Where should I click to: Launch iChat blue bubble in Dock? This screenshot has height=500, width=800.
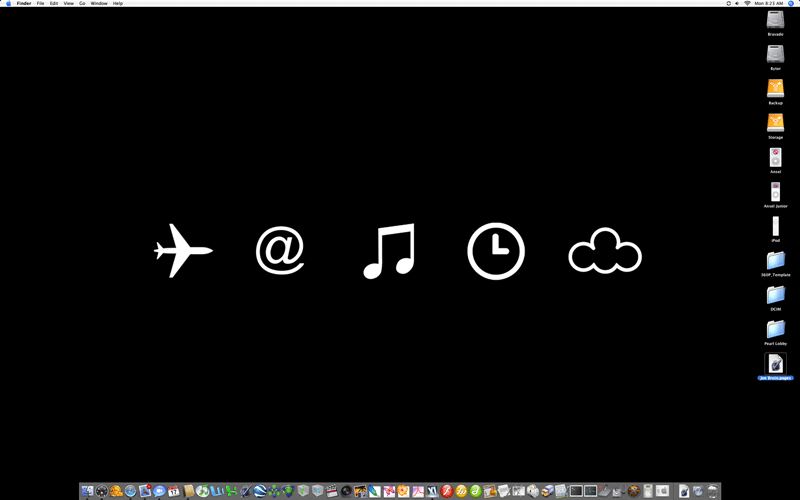click(x=159, y=491)
